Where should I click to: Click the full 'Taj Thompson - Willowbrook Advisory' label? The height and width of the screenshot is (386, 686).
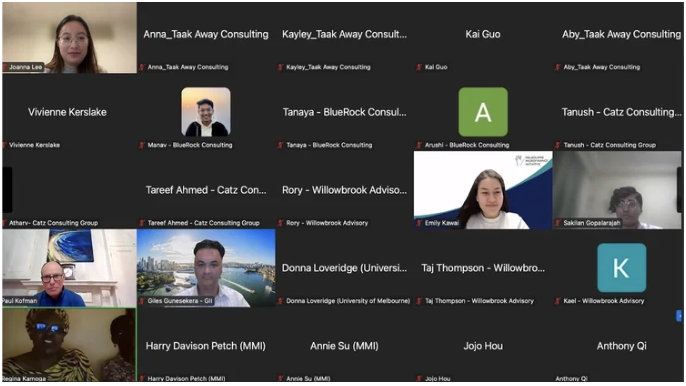(480, 301)
